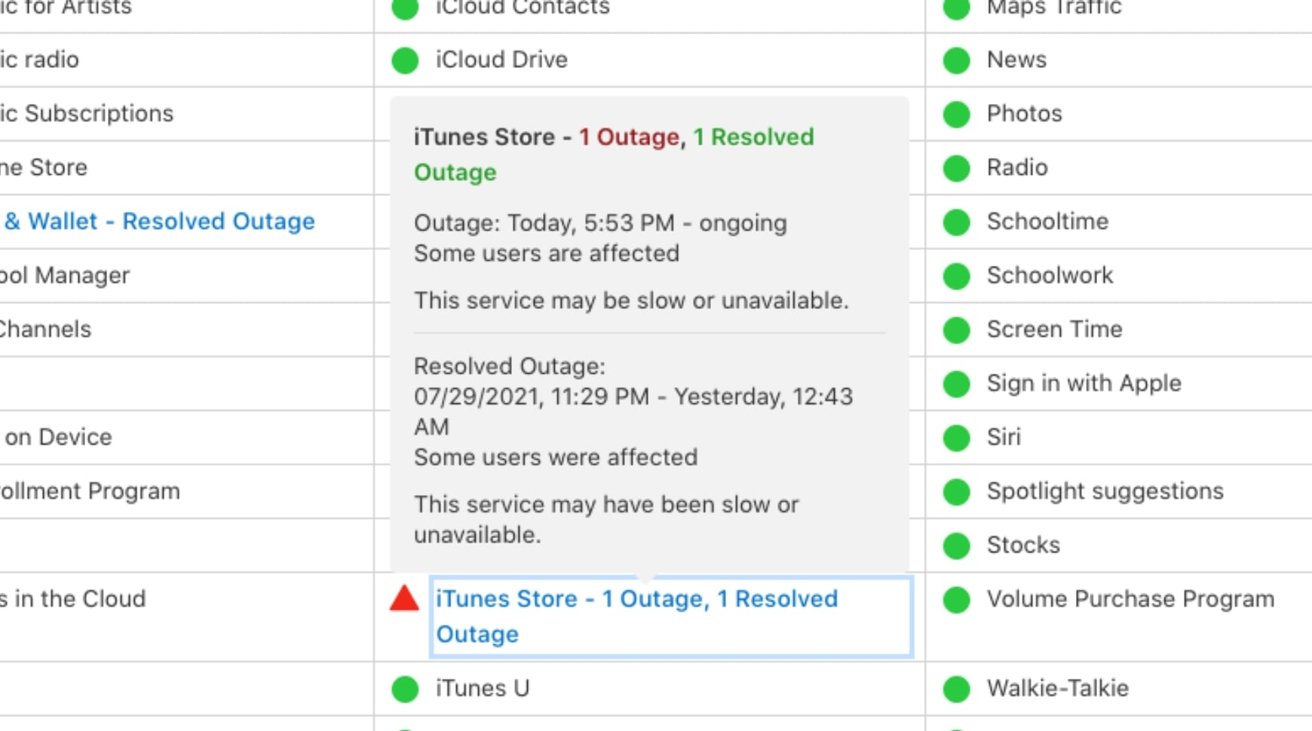Click the Radio service entry
This screenshot has height=731, width=1312.
[1017, 168]
